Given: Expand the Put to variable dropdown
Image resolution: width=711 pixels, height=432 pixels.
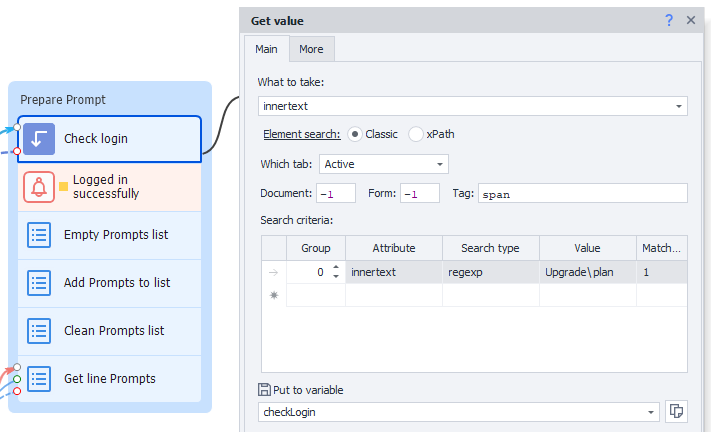Looking at the screenshot, I should click(651, 411).
